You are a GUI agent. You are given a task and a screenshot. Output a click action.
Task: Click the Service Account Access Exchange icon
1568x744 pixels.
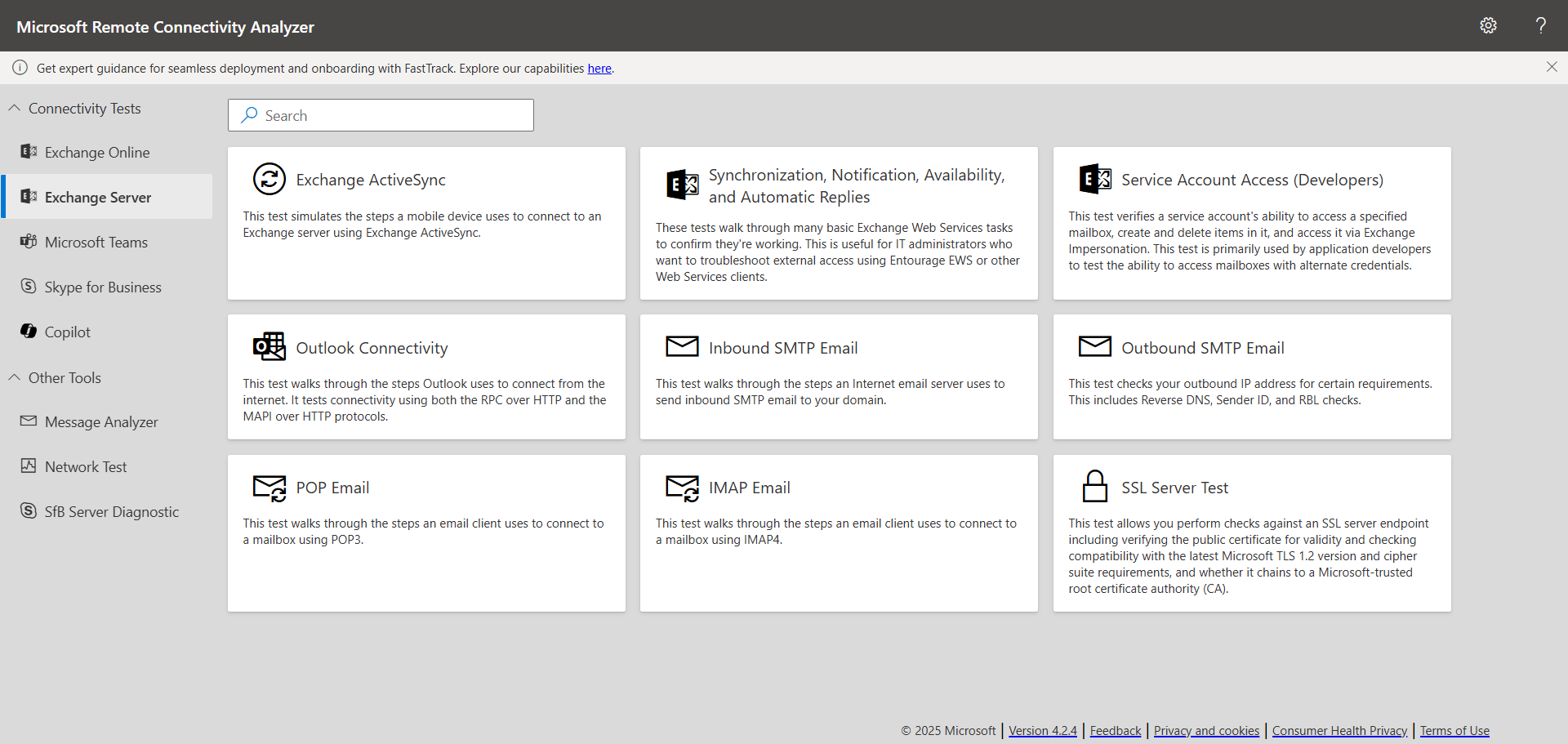(x=1095, y=179)
